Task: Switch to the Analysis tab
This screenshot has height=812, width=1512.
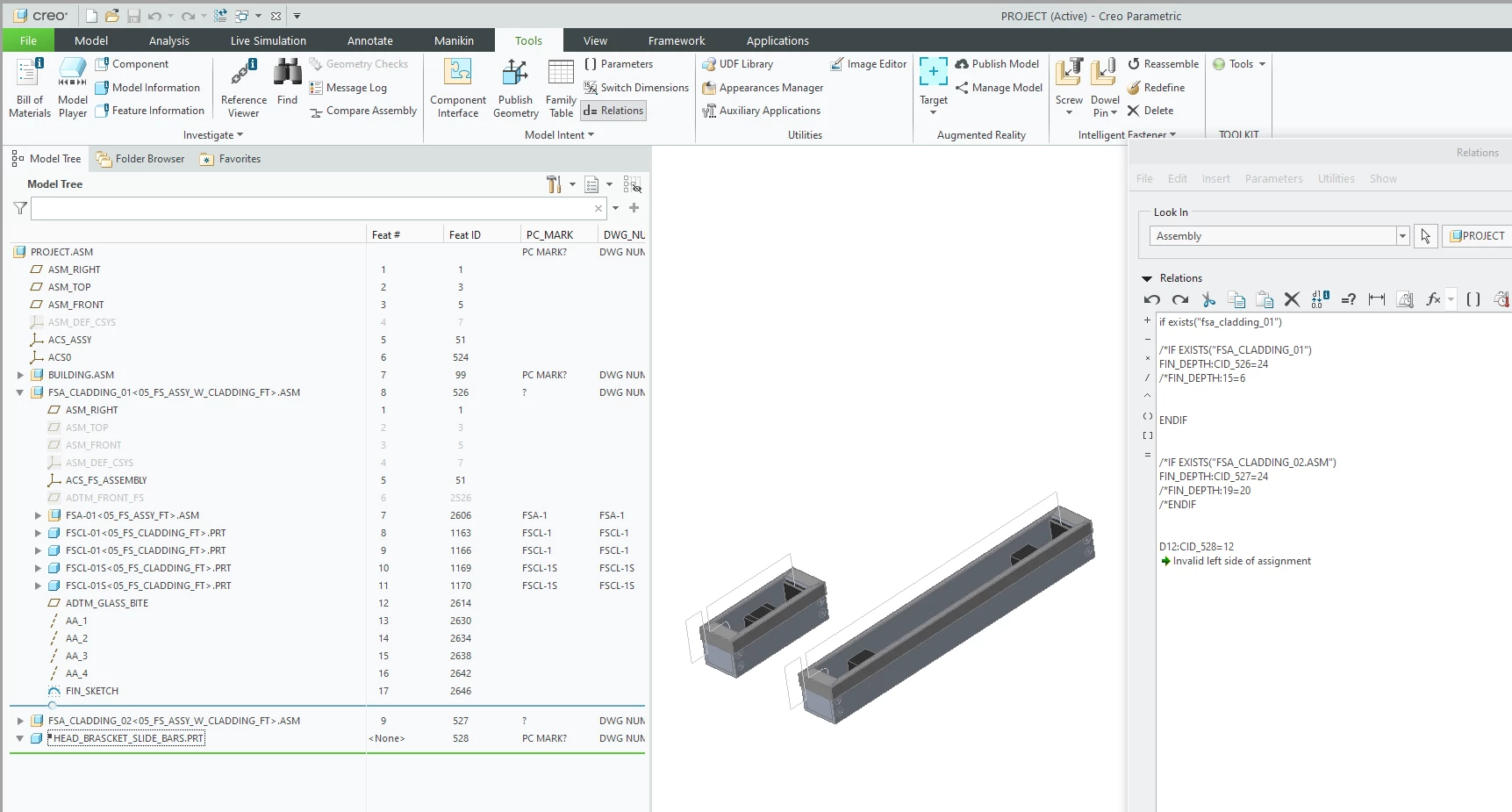Action: coord(169,40)
